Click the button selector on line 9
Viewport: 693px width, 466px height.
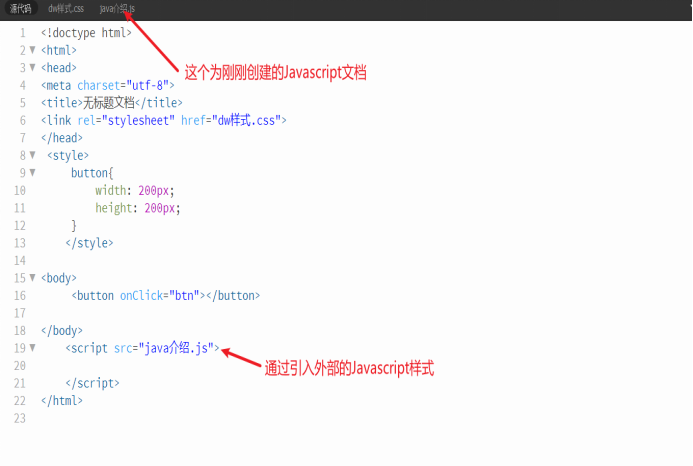click(89, 173)
